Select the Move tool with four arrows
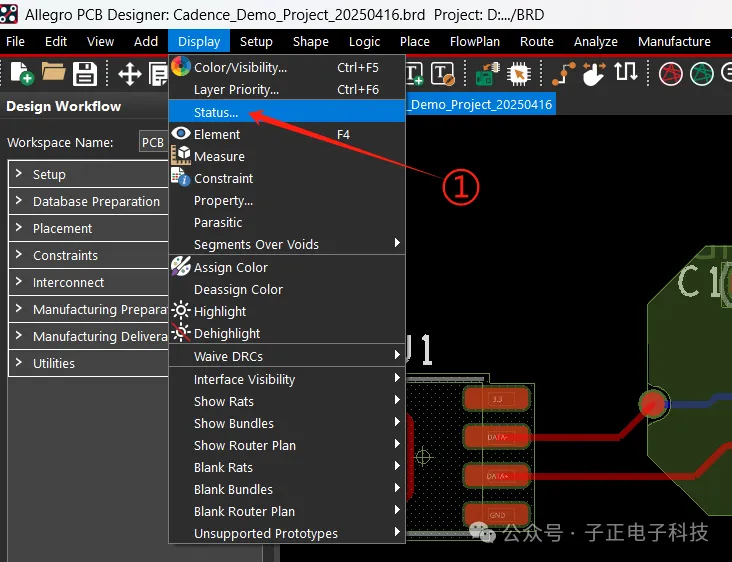 click(x=129, y=74)
